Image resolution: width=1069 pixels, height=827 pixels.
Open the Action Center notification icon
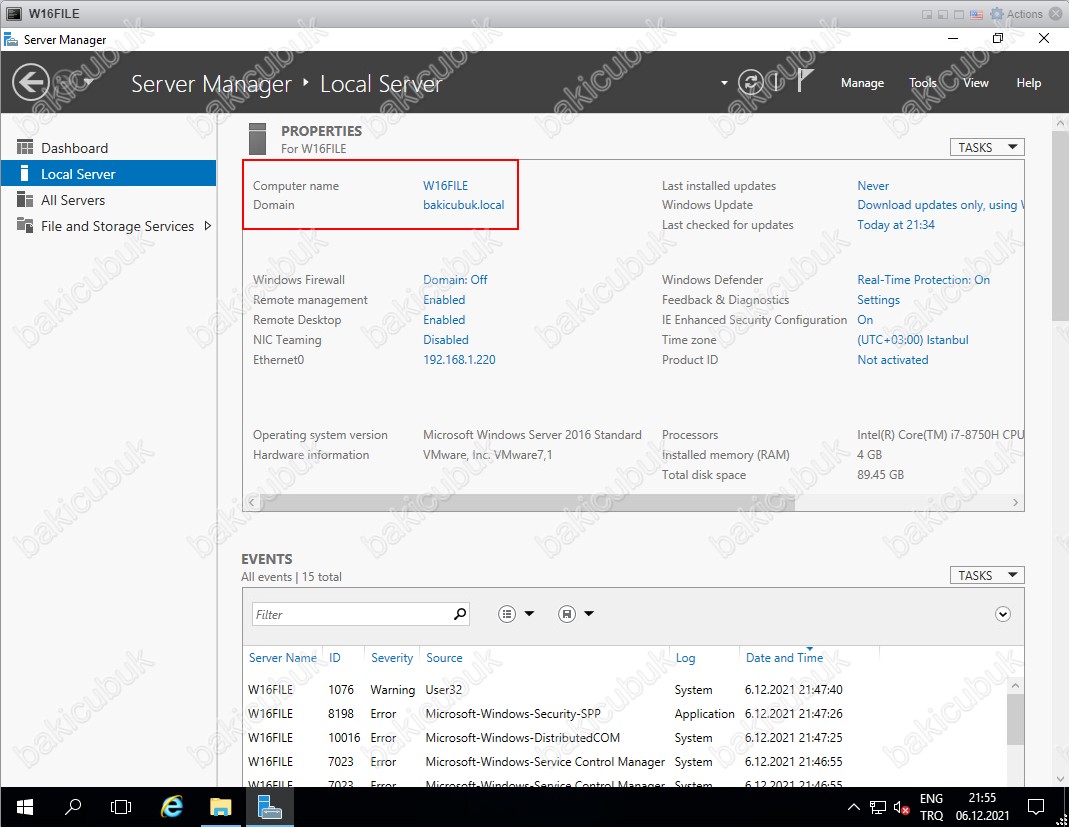click(x=1036, y=807)
